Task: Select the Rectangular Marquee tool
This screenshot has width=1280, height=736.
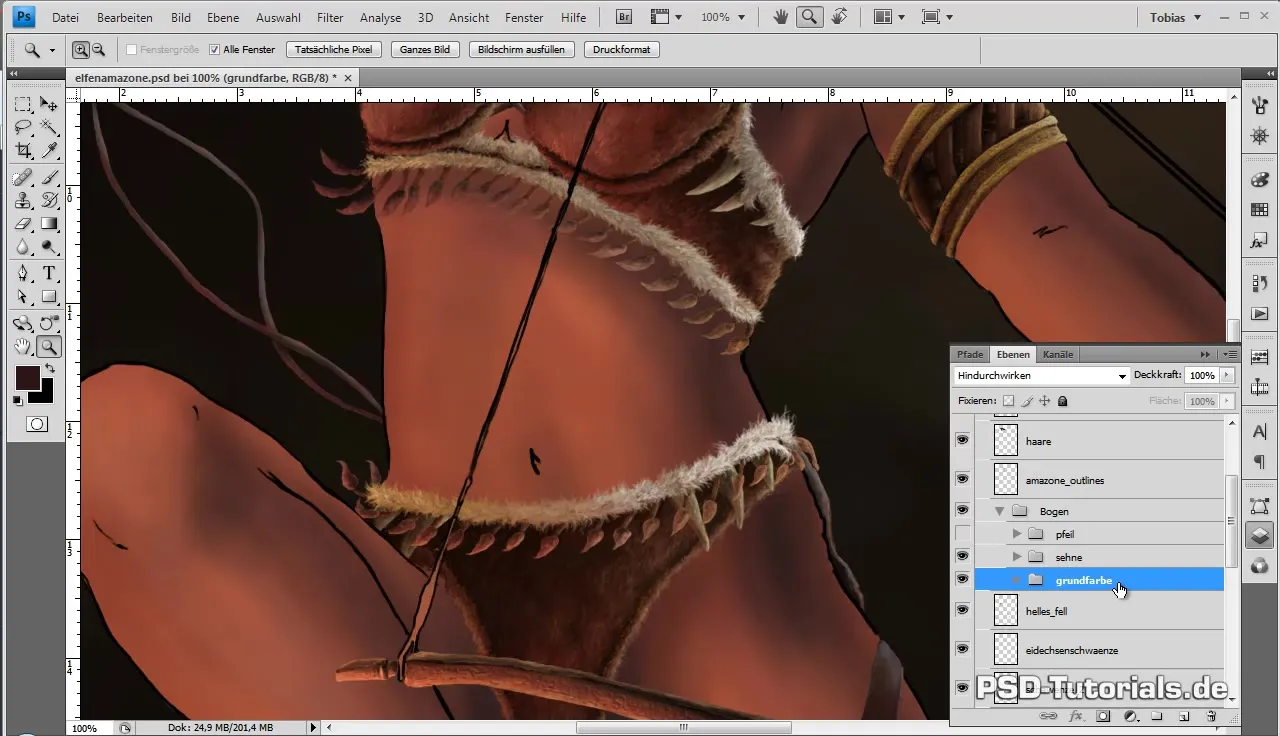Action: point(23,104)
